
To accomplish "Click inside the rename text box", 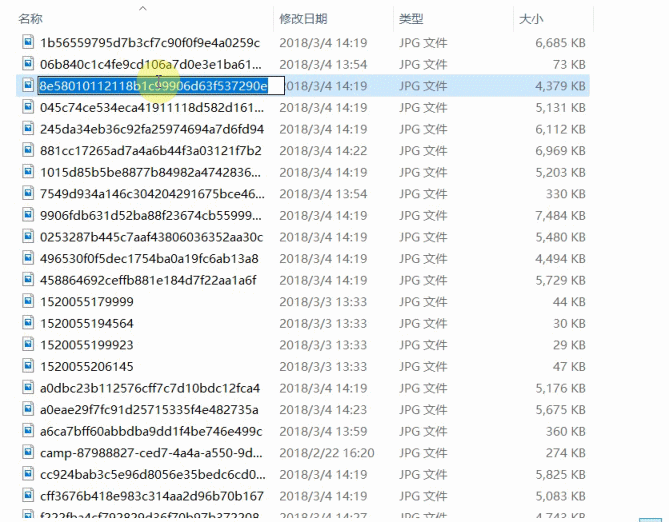I will 161,86.
